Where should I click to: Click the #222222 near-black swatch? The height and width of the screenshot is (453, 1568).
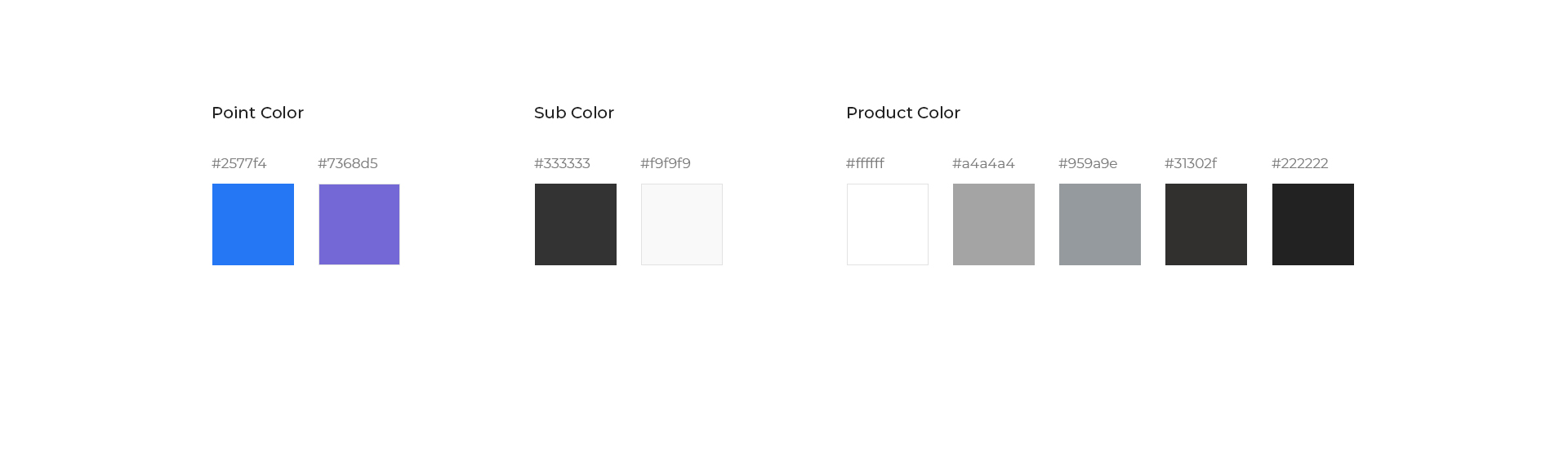pyautogui.click(x=1313, y=224)
